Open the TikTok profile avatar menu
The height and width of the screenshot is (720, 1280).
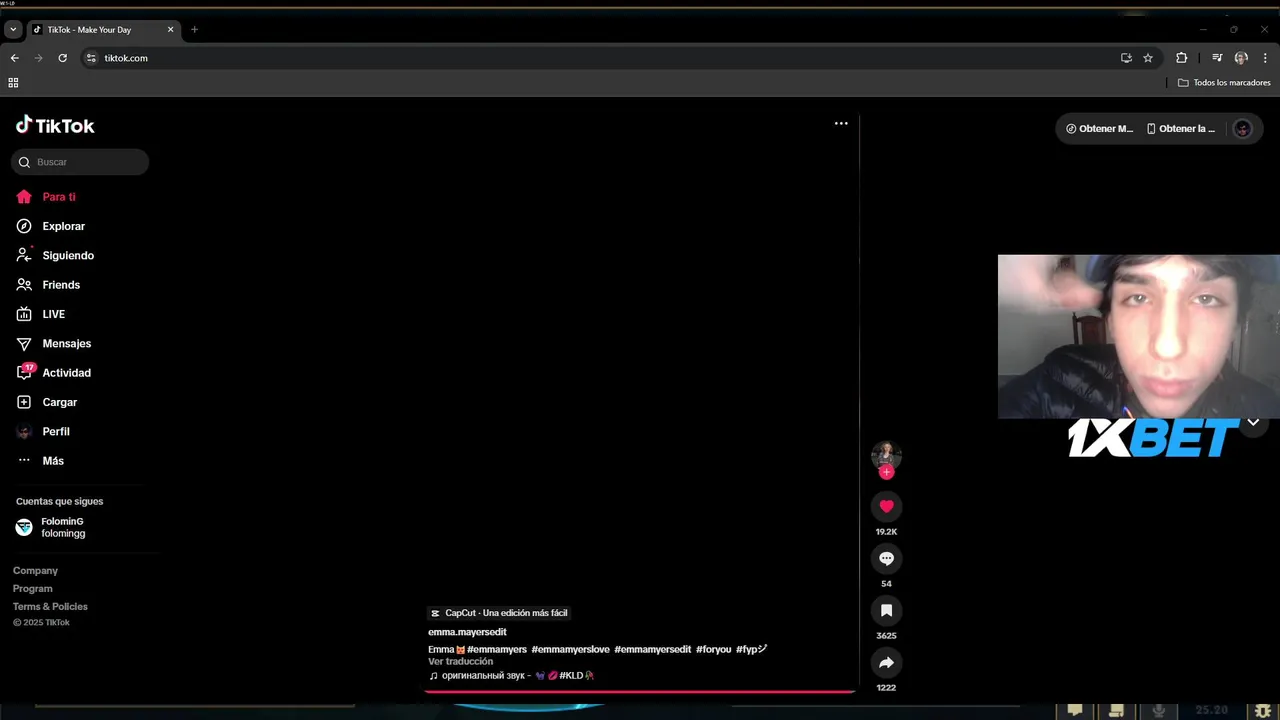point(1242,129)
